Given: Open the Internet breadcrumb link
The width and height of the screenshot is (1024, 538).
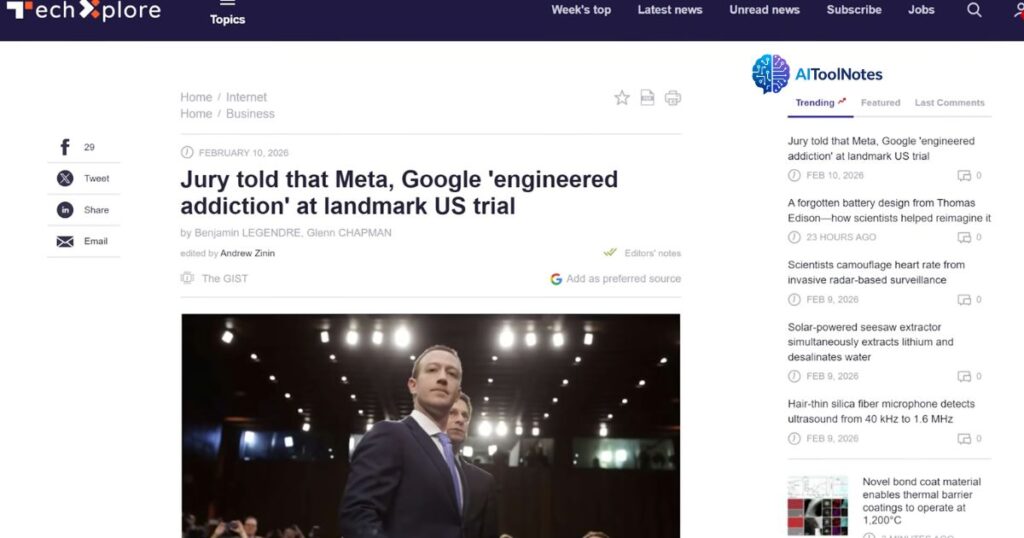Looking at the screenshot, I should point(246,97).
